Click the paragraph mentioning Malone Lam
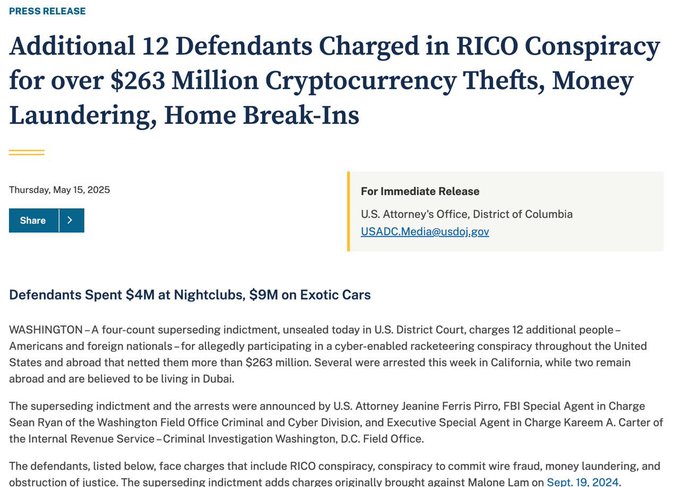This screenshot has height=487, width=680. tap(334, 474)
